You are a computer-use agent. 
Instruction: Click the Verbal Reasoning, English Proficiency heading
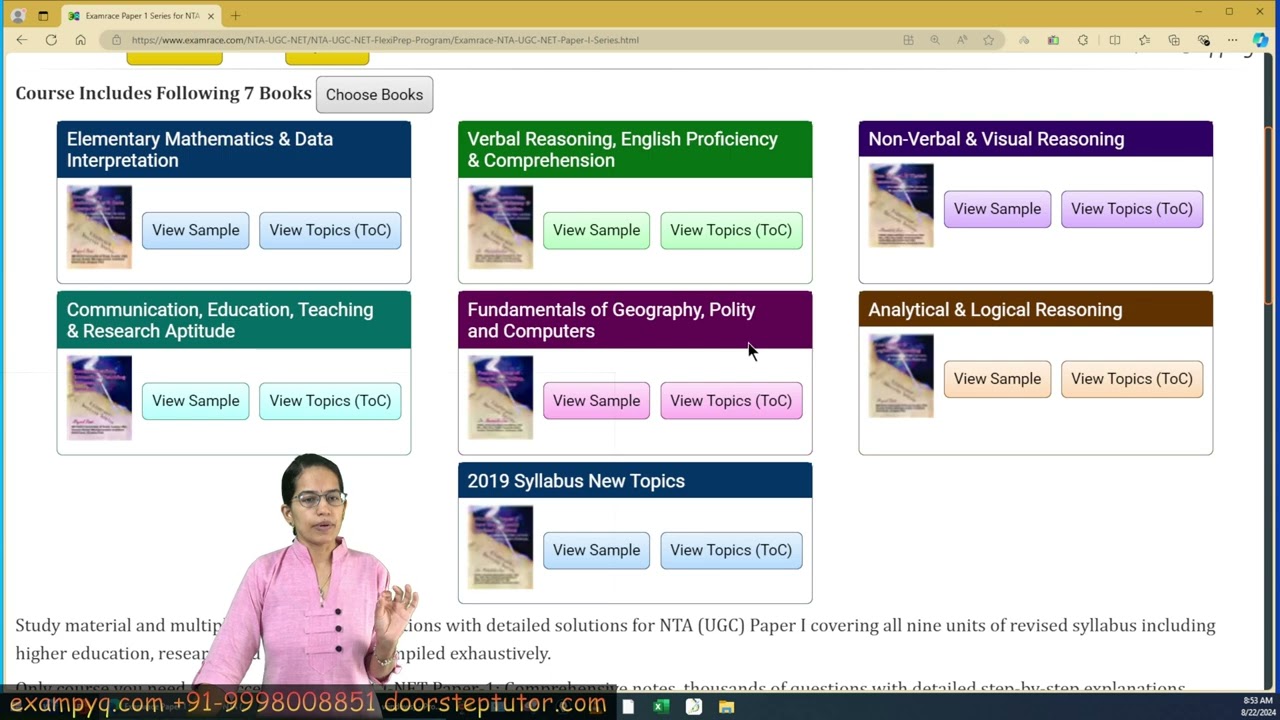tap(622, 150)
